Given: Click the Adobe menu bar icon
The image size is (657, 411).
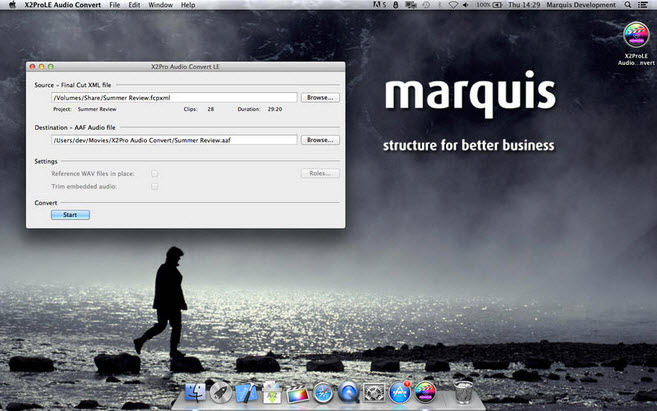Looking at the screenshot, I should (x=379, y=5).
